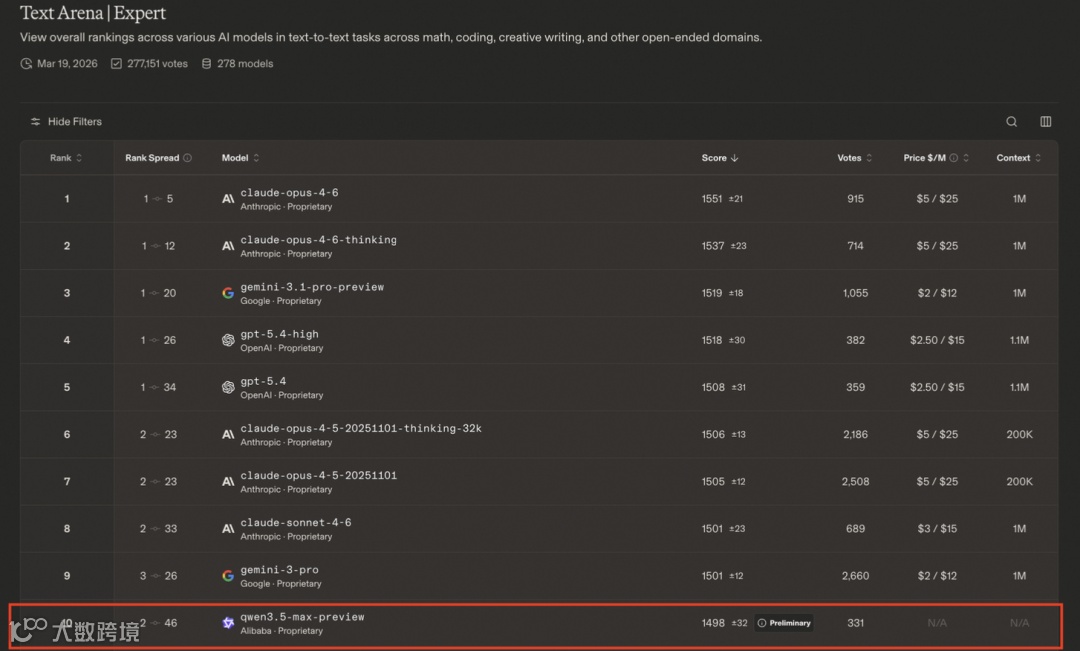
Task: Click the Anthropic logo beside claude-sonnet-4-6
Action: [x=228, y=528]
